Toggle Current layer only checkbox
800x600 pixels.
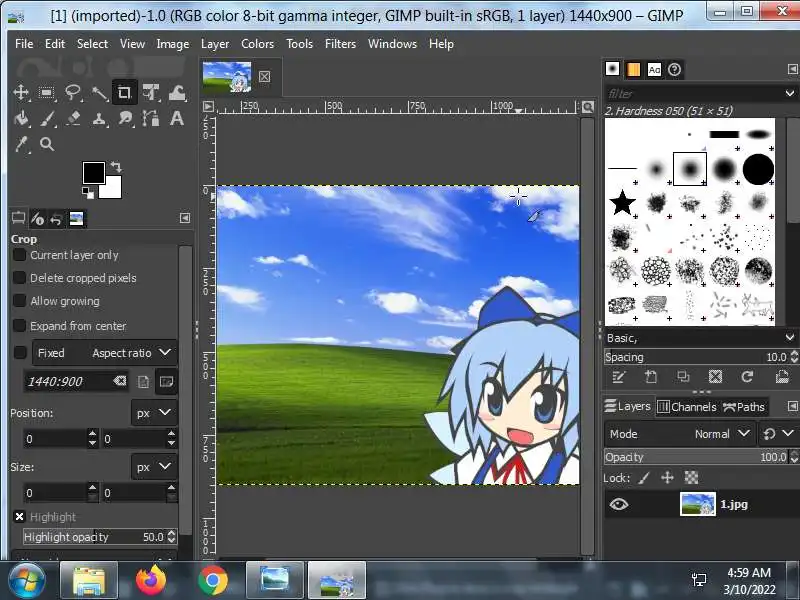(x=19, y=255)
